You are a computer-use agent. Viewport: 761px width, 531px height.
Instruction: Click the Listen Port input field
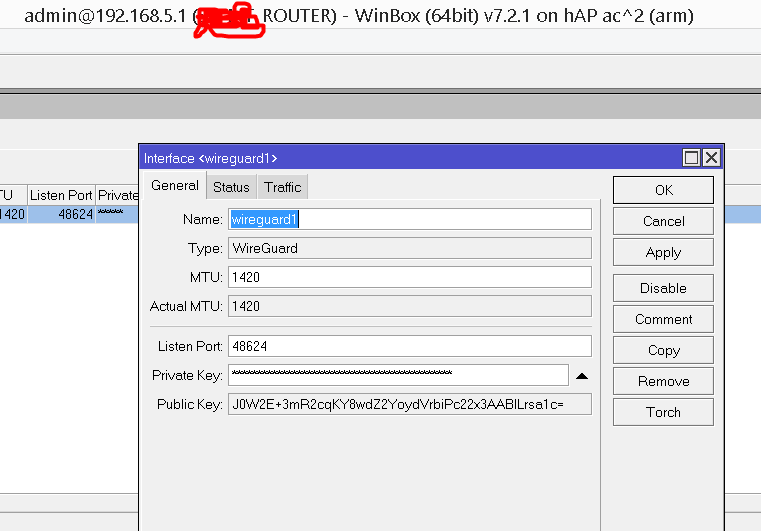pos(410,346)
